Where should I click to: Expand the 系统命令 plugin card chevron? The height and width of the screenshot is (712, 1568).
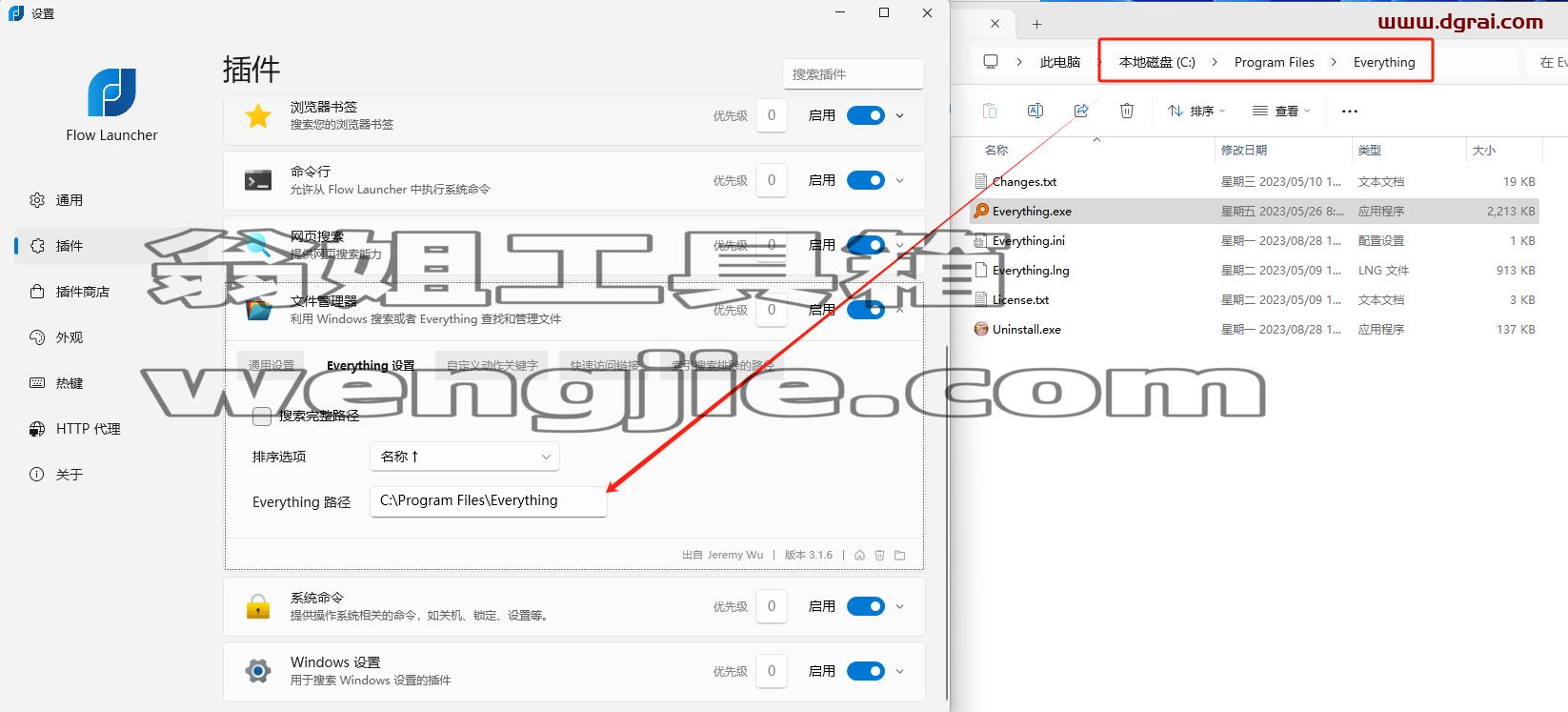[900, 606]
